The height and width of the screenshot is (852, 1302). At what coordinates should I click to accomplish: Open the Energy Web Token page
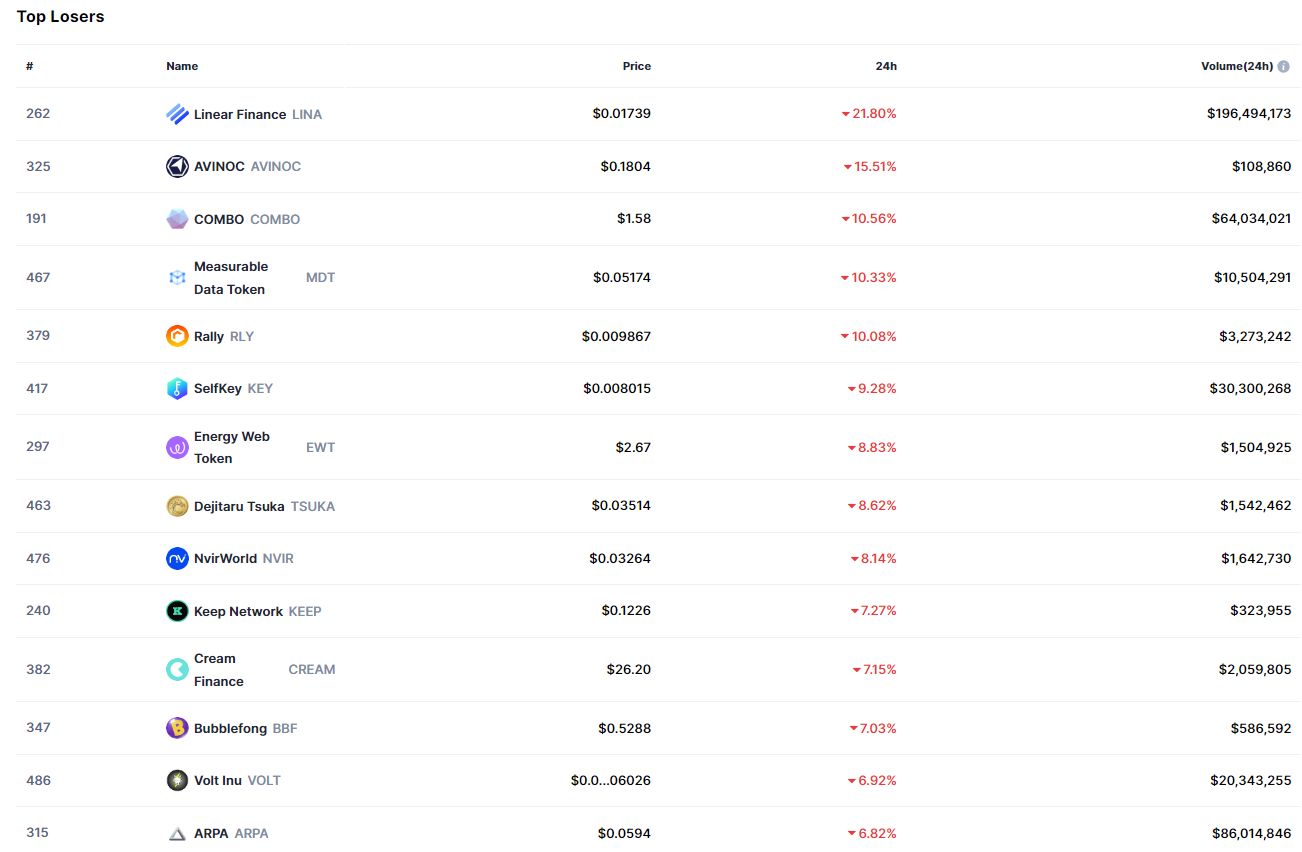click(231, 447)
